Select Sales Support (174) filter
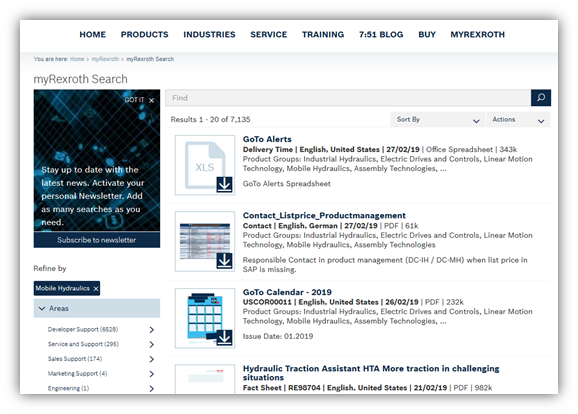The height and width of the screenshot is (414, 578). [75, 359]
